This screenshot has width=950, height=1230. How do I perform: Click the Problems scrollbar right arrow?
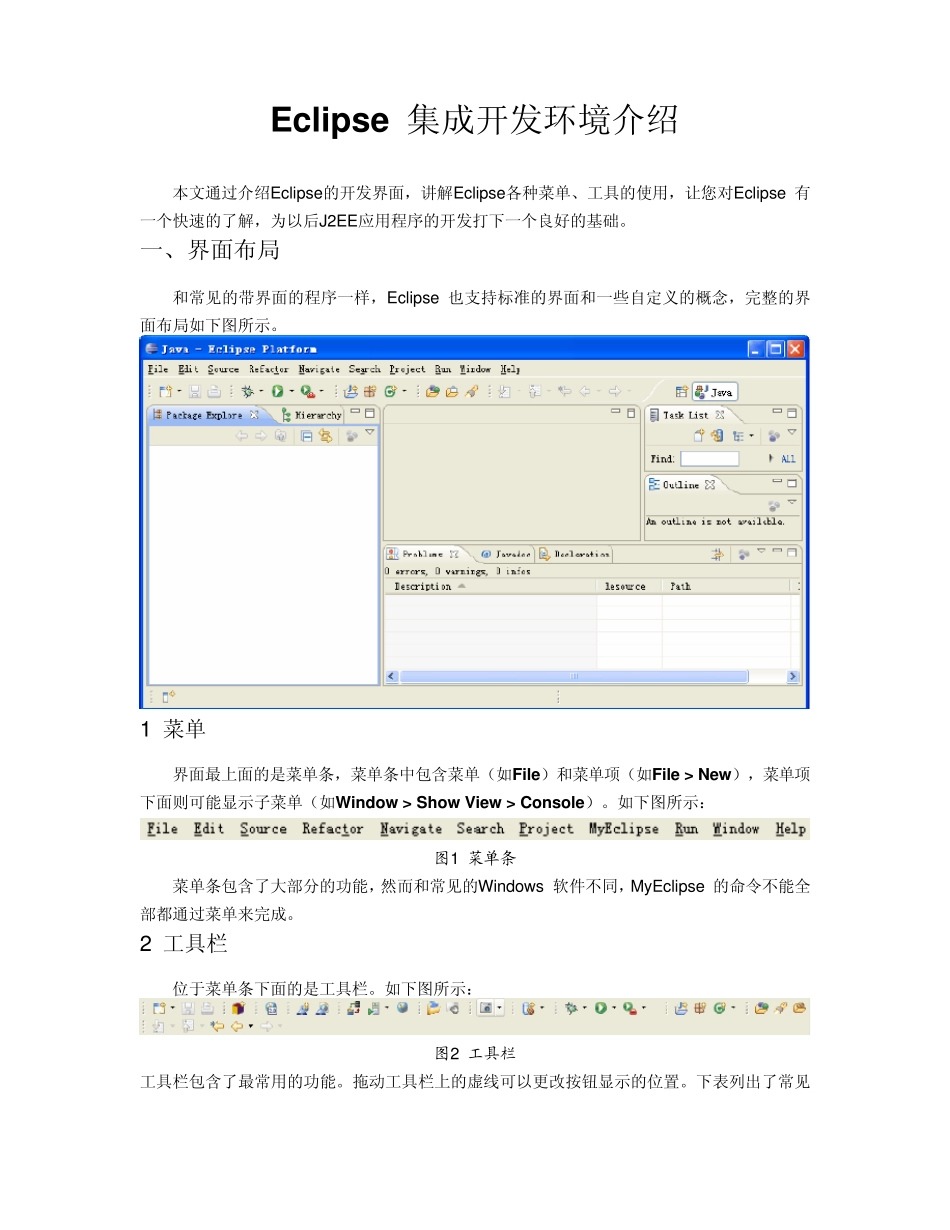(x=793, y=677)
